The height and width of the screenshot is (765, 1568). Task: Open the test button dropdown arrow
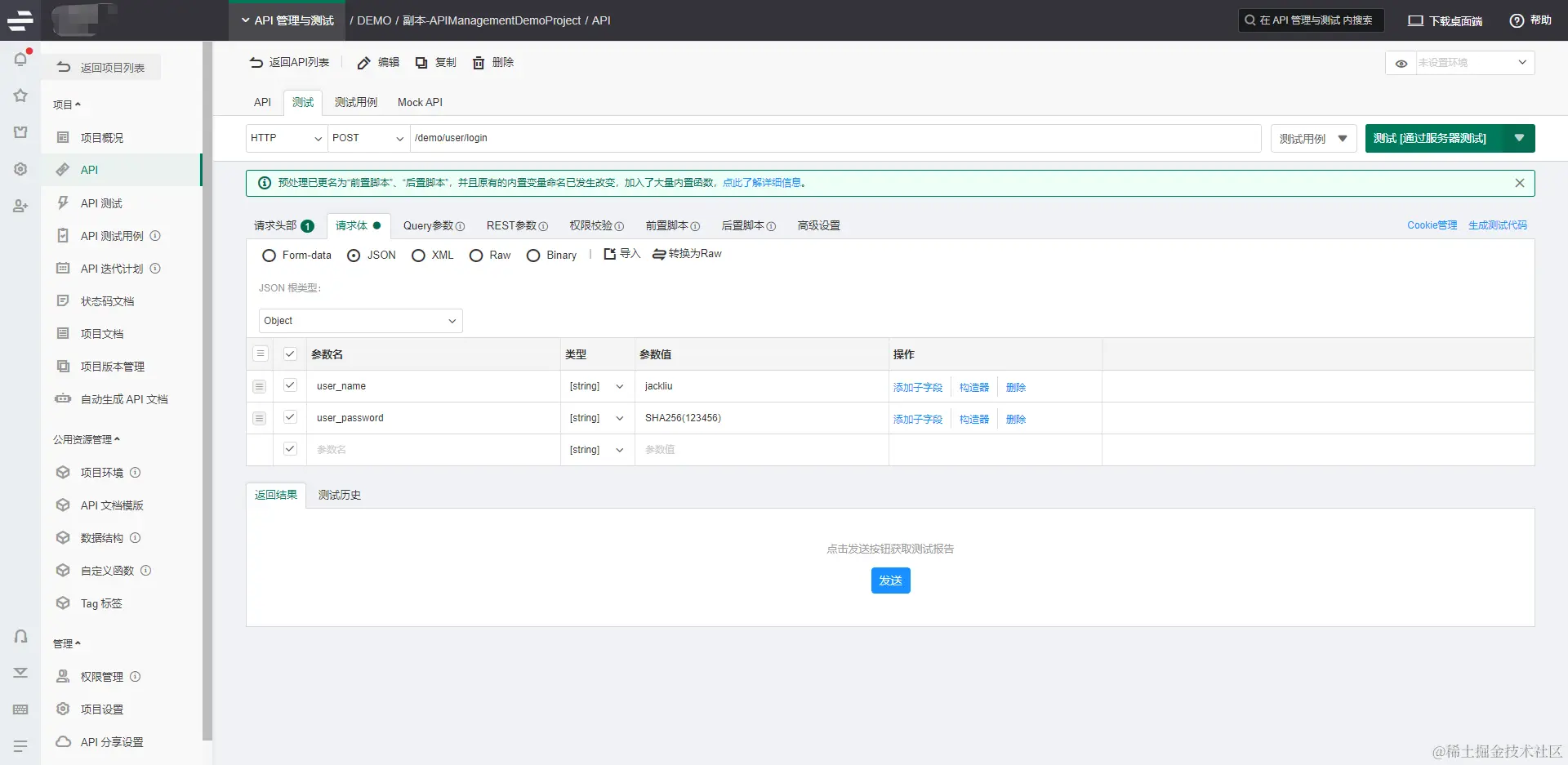point(1519,138)
